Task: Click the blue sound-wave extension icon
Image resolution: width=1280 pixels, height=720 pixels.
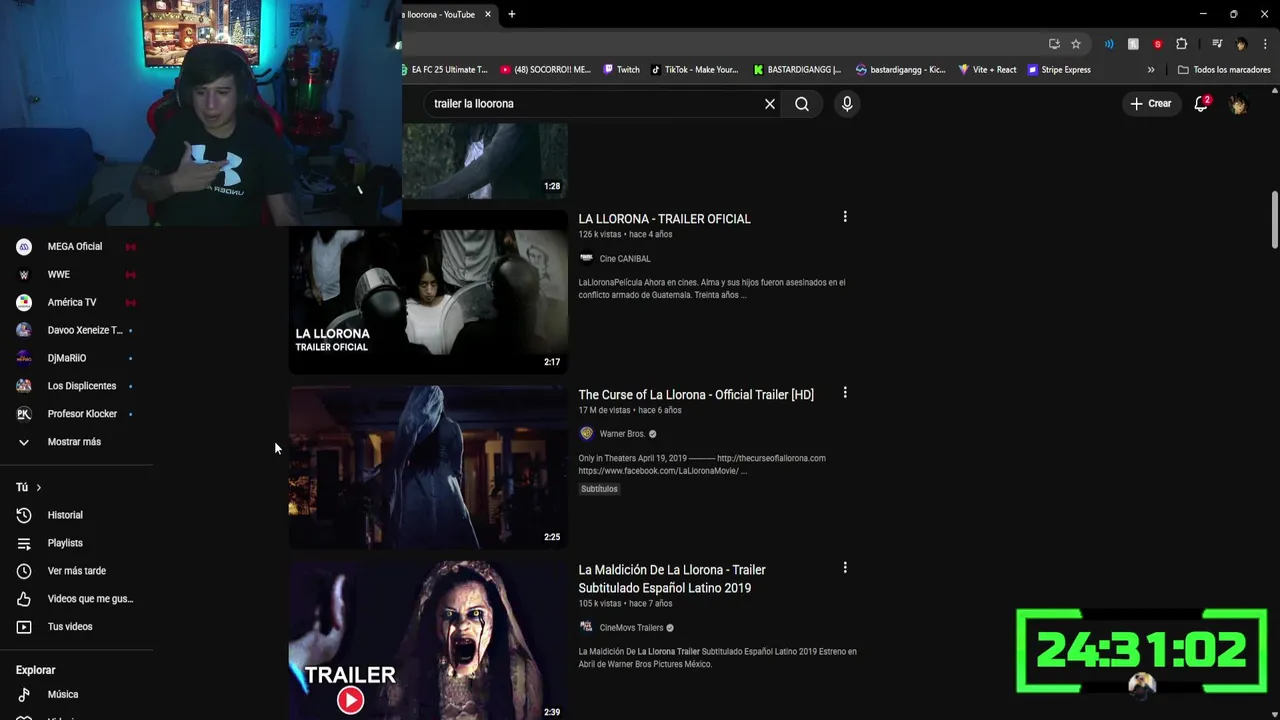Action: click(1109, 44)
